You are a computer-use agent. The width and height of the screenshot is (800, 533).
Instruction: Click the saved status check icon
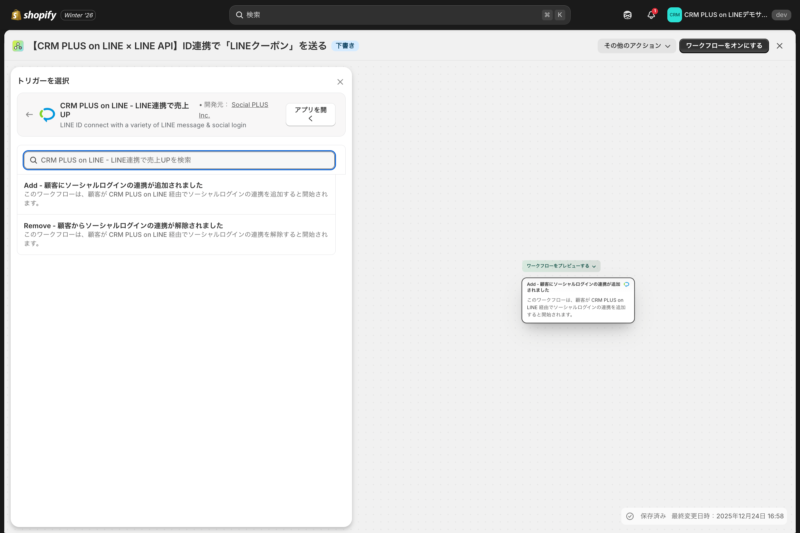click(x=630, y=516)
